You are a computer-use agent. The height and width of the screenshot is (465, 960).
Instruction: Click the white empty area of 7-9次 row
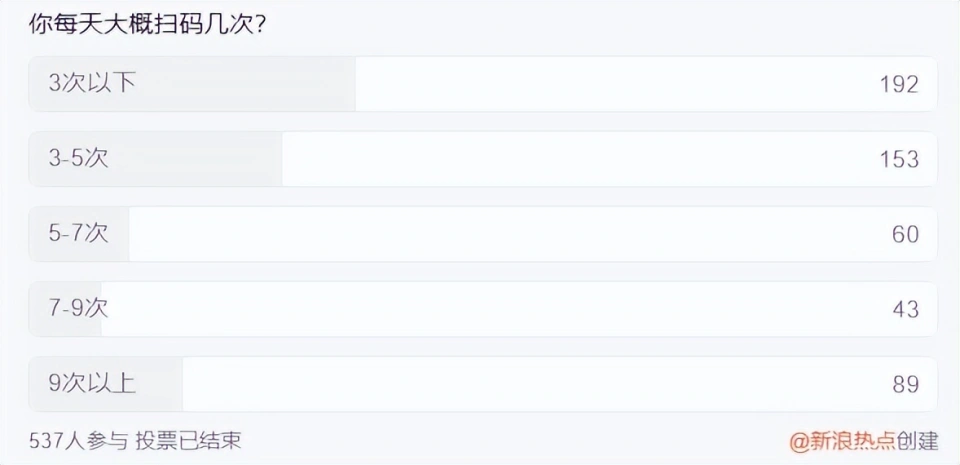pyautogui.click(x=500, y=309)
